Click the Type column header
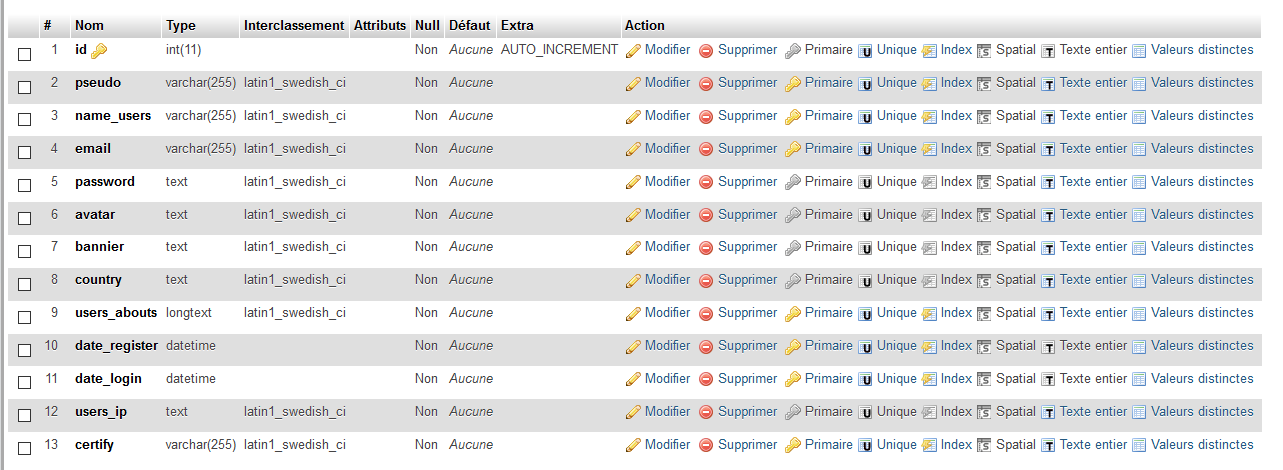This screenshot has width=1283, height=470. coord(181,25)
